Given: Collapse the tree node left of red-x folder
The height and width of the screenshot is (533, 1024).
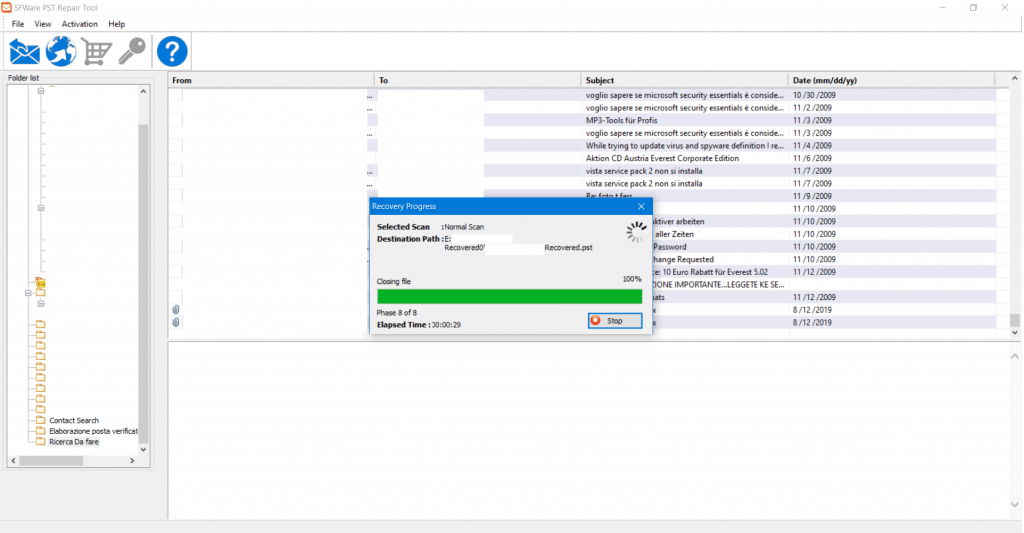Looking at the screenshot, I should [28, 293].
